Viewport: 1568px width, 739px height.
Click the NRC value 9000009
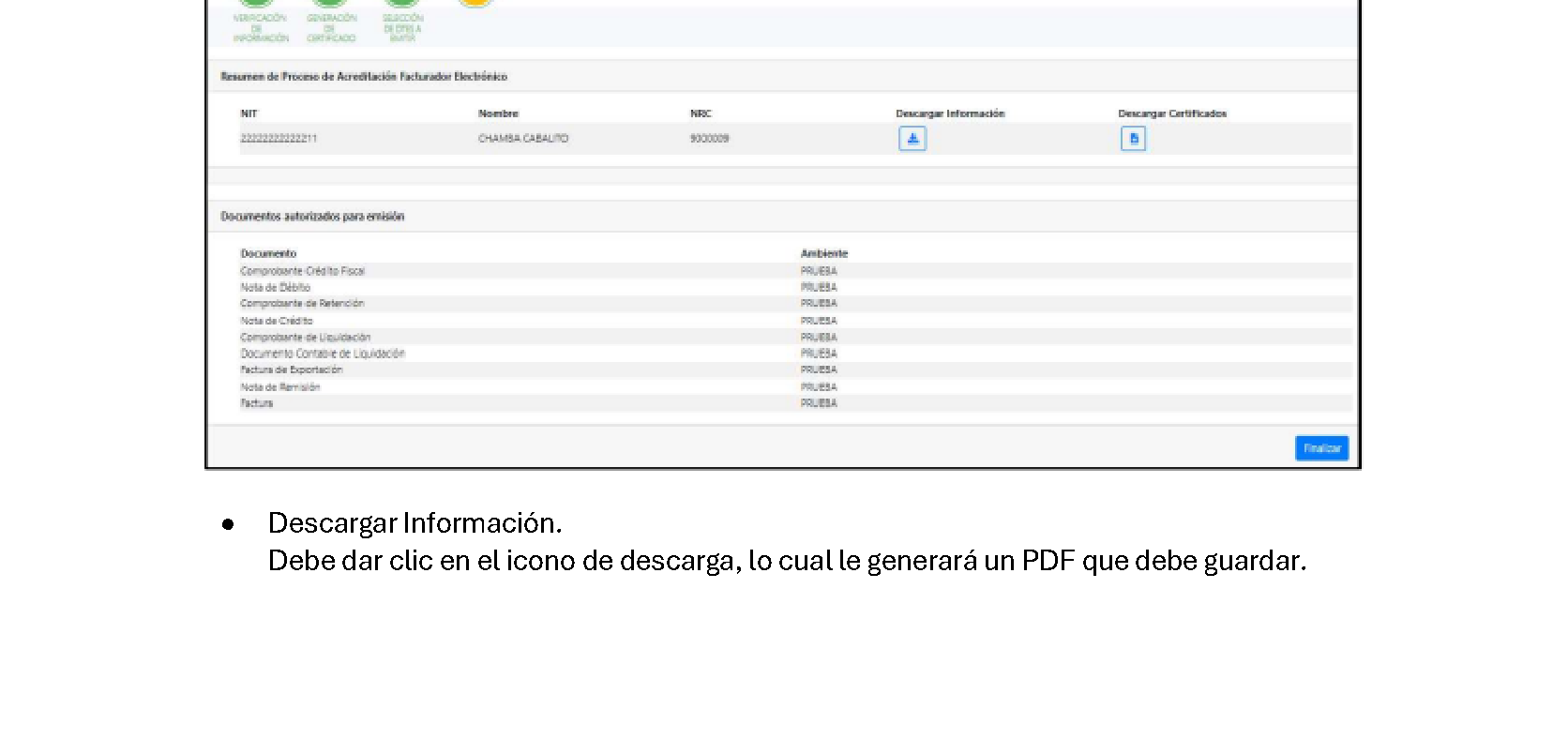pos(710,139)
